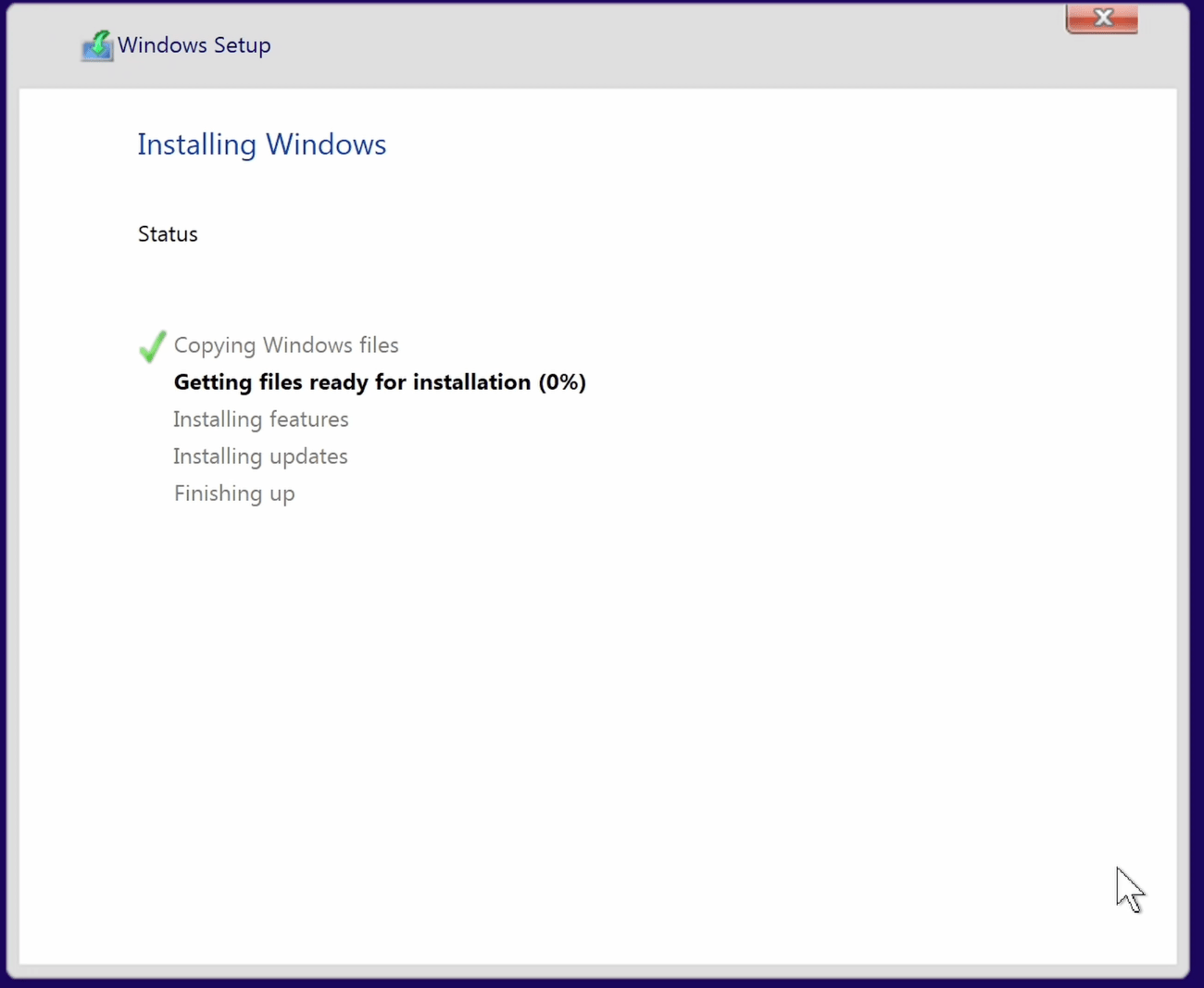Click the Windows Setup title text

click(x=194, y=44)
